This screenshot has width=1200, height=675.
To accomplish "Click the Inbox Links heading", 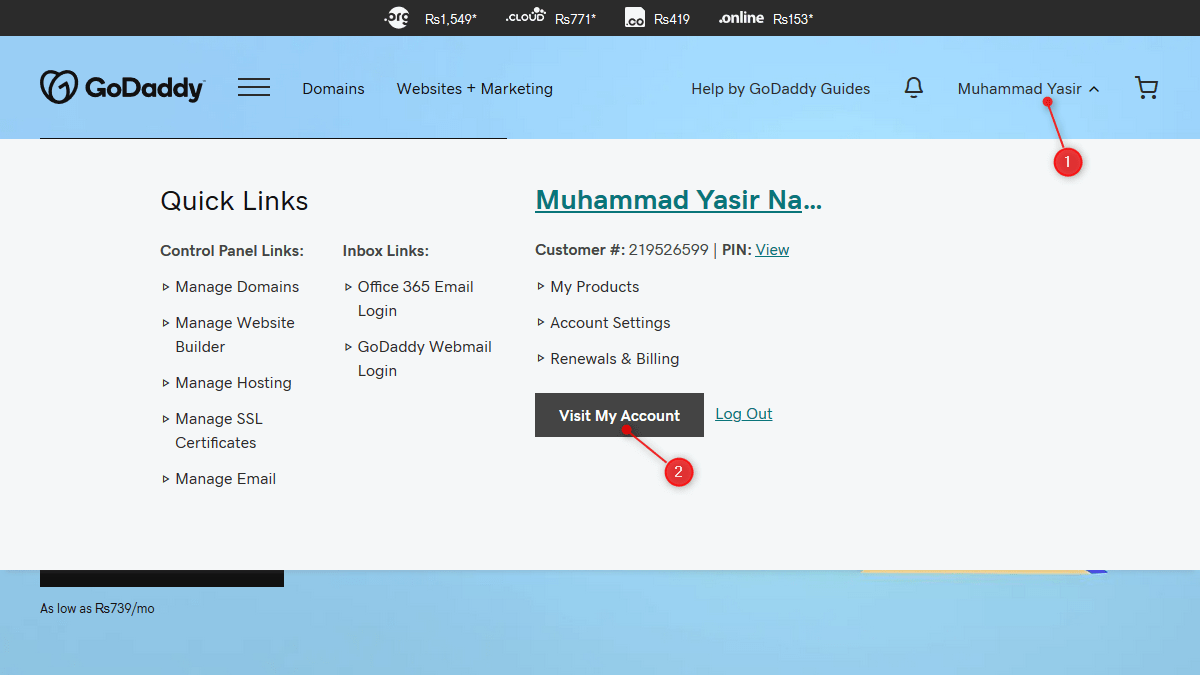I will coord(385,251).
